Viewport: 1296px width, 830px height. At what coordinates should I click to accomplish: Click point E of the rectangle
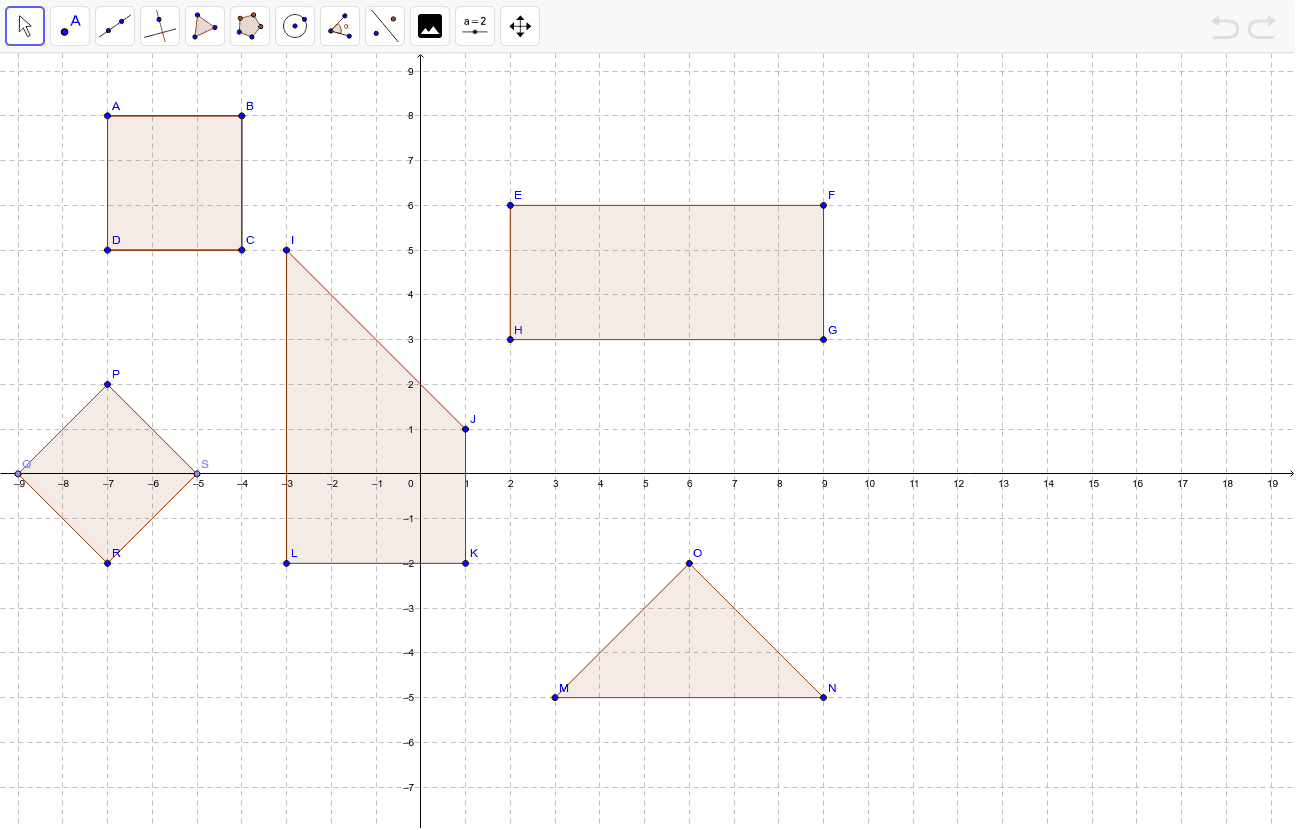[510, 205]
